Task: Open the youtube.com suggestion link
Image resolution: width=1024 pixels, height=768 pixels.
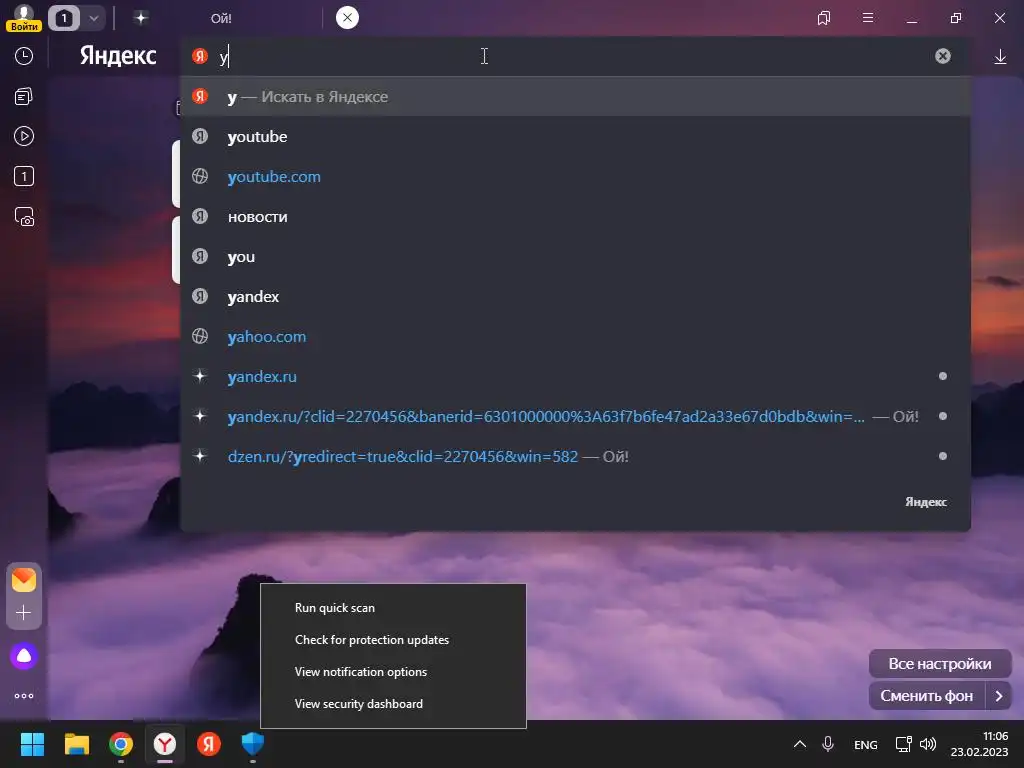Action: (575, 177)
